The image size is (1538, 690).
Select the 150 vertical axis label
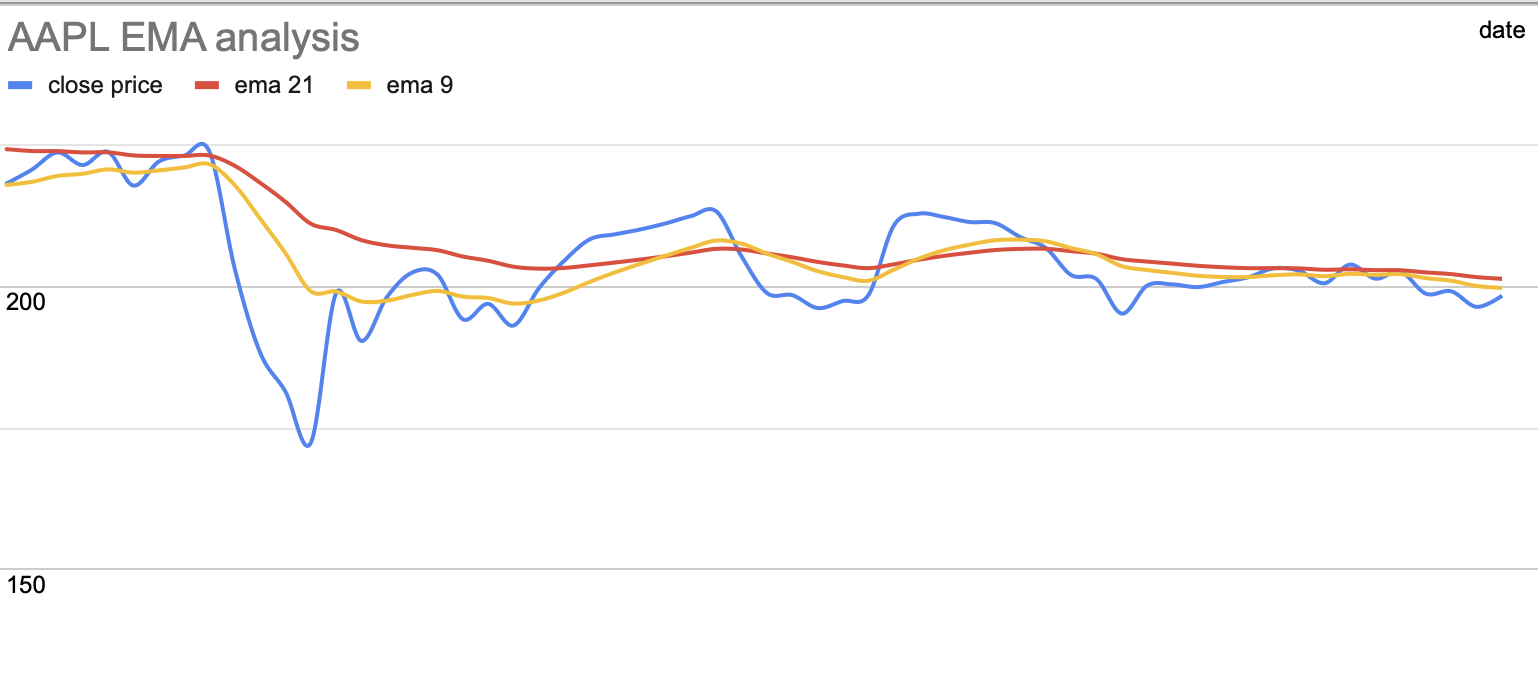(x=26, y=585)
